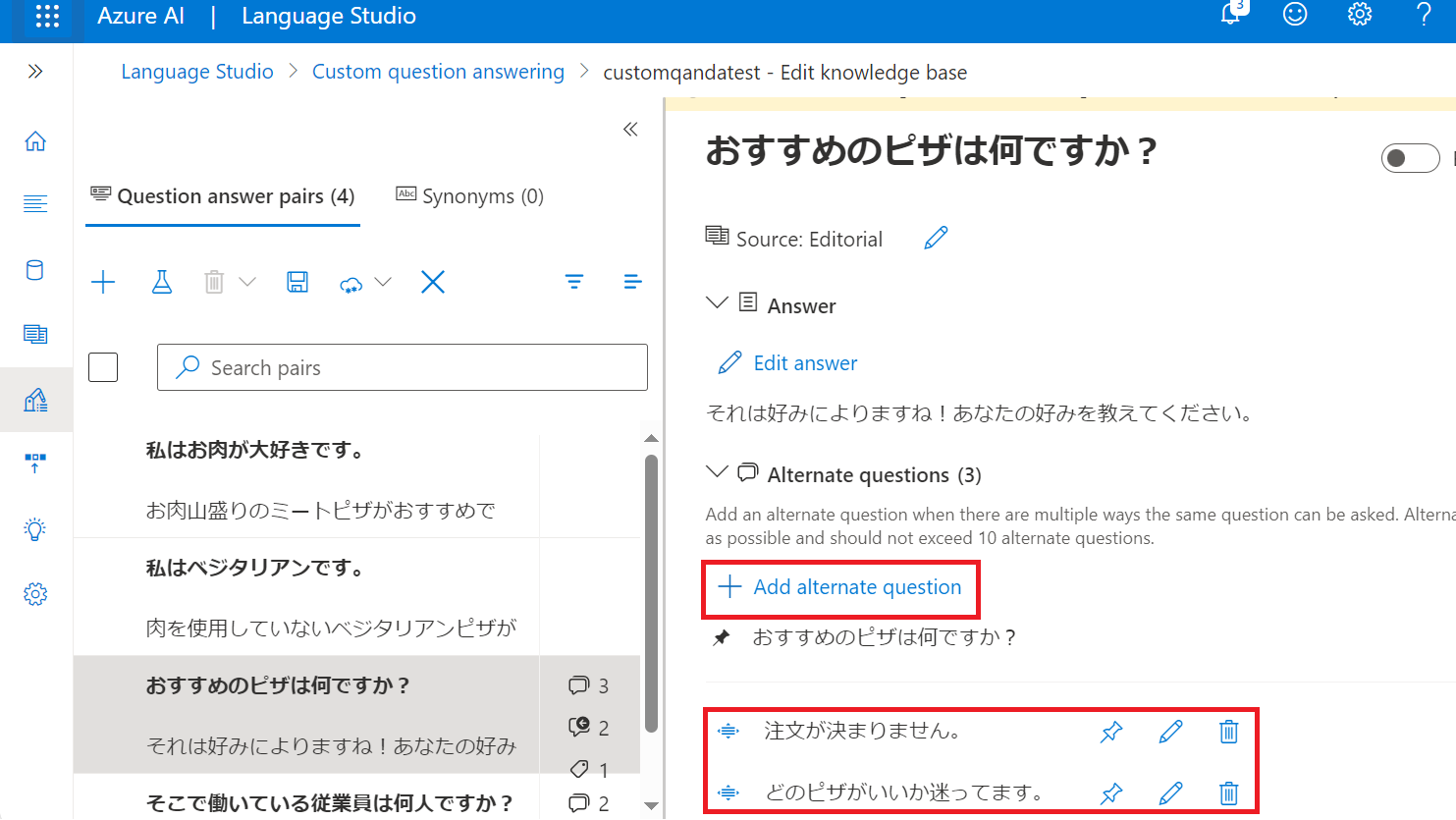Open the settings gear in header
The image size is (1456, 820).
click(1359, 14)
